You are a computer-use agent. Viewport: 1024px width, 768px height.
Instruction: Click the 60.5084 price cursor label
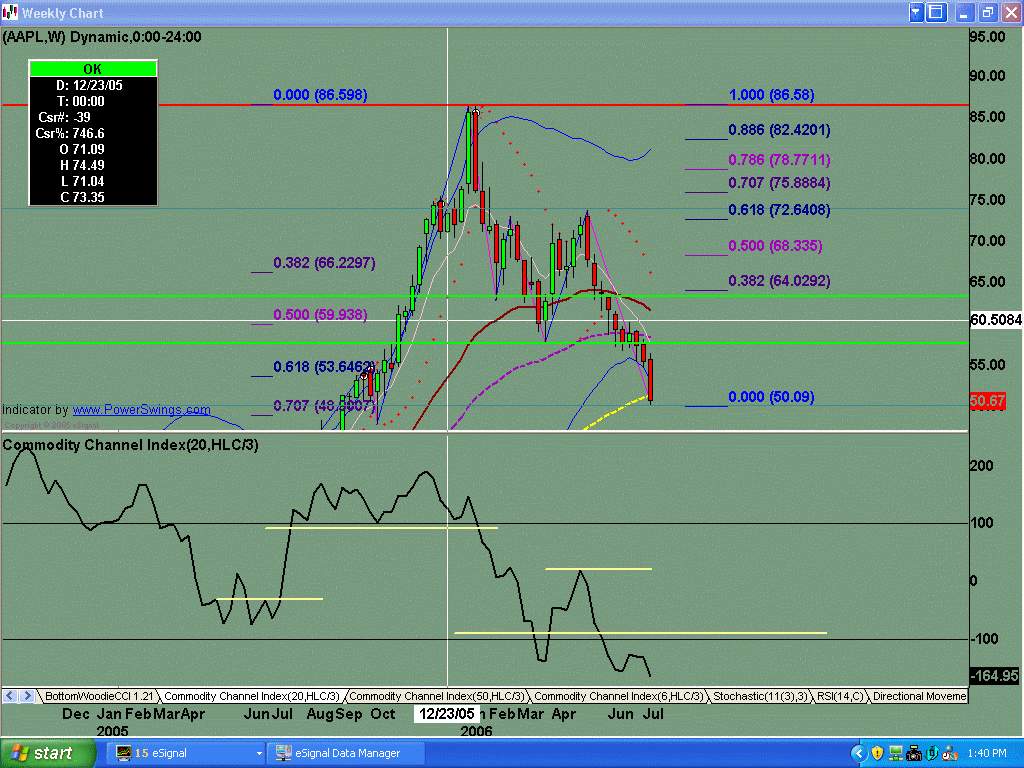[x=996, y=319]
